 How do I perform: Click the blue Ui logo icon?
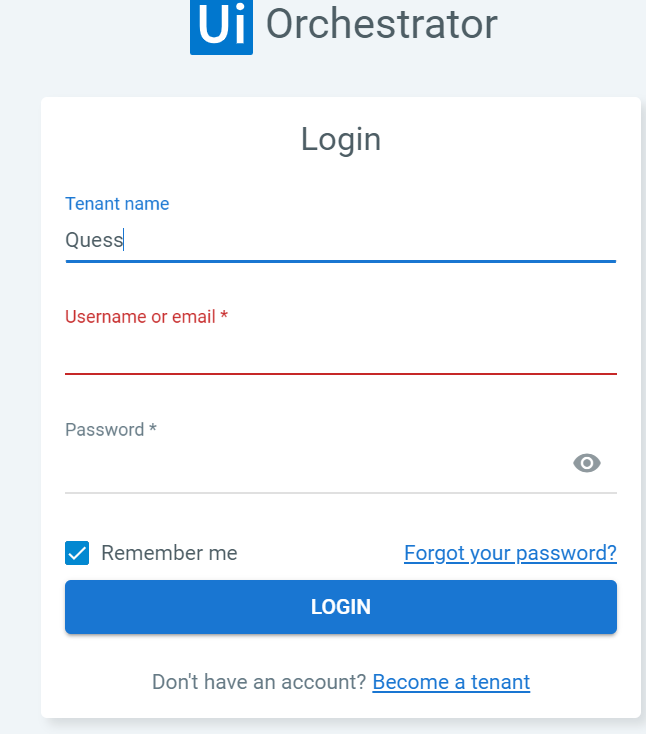(x=221, y=26)
